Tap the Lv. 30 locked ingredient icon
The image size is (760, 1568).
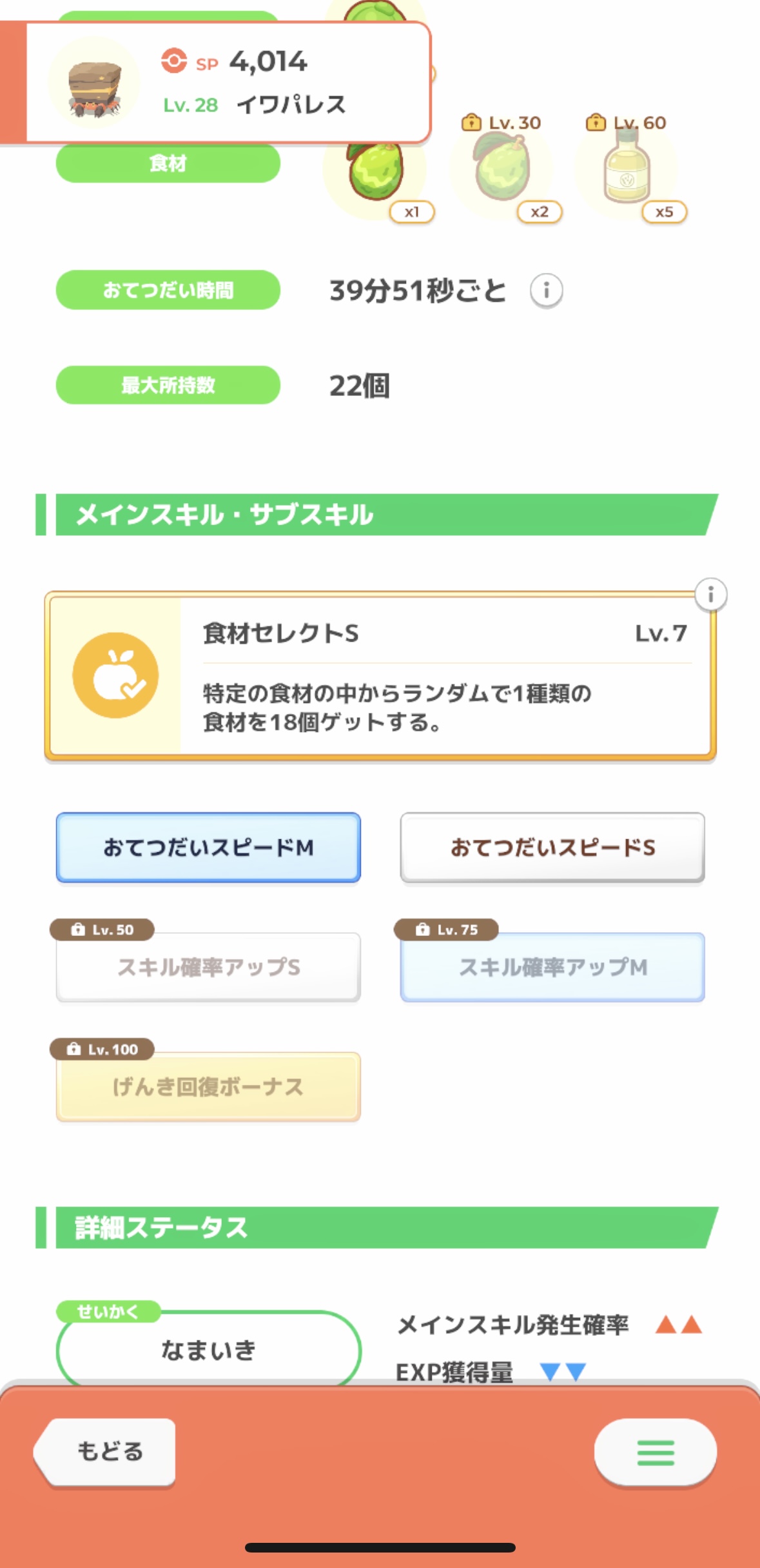502,170
